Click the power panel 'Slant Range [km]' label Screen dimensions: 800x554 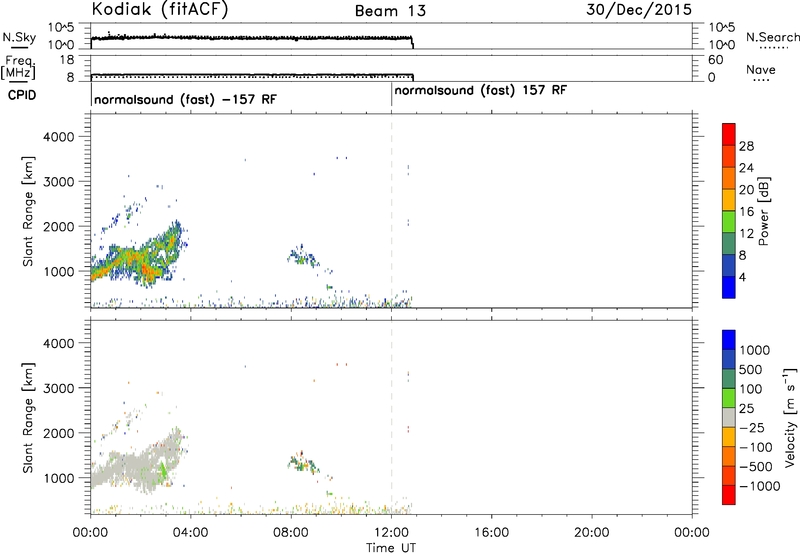pos(28,211)
